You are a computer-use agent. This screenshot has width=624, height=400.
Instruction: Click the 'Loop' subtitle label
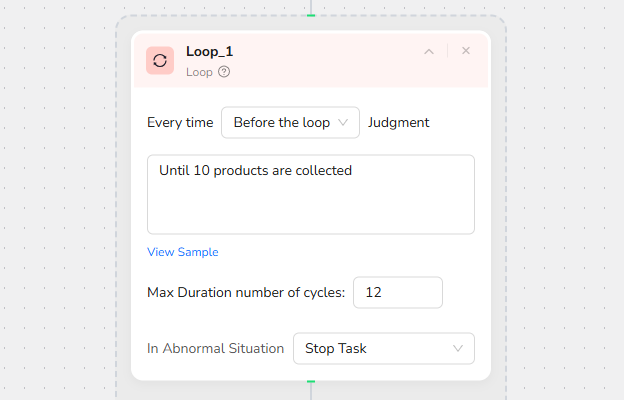point(199,72)
